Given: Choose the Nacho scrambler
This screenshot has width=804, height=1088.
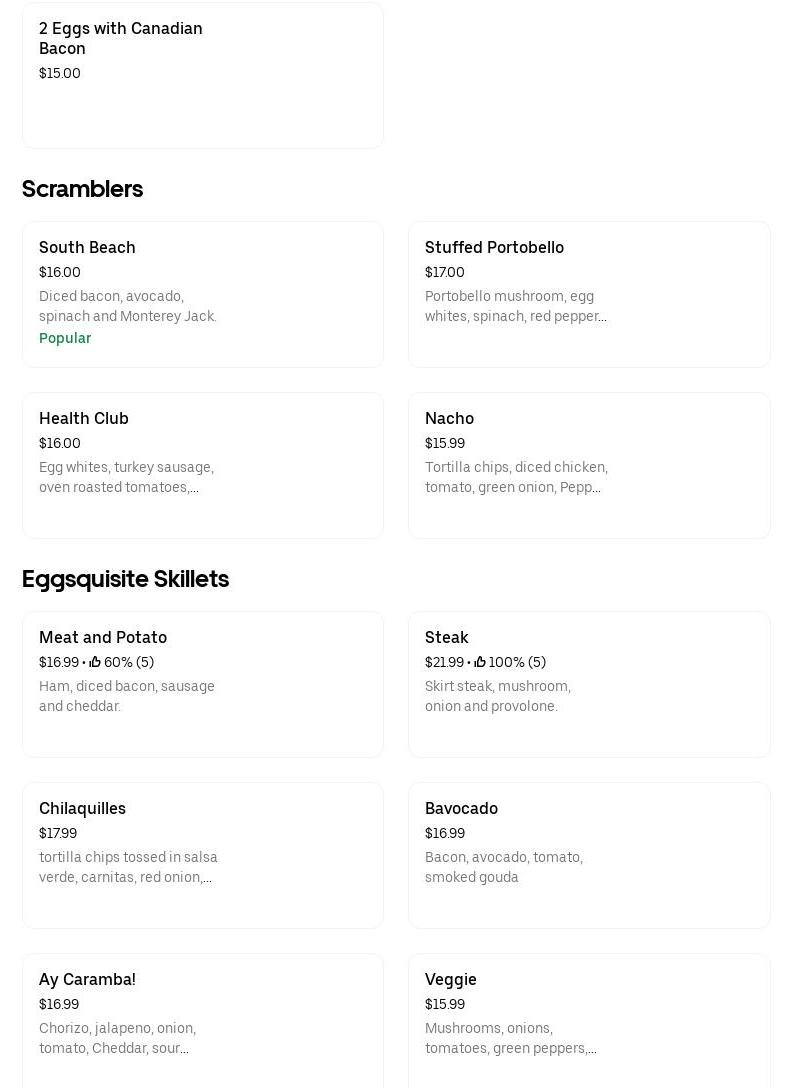Looking at the screenshot, I should (449, 418).
